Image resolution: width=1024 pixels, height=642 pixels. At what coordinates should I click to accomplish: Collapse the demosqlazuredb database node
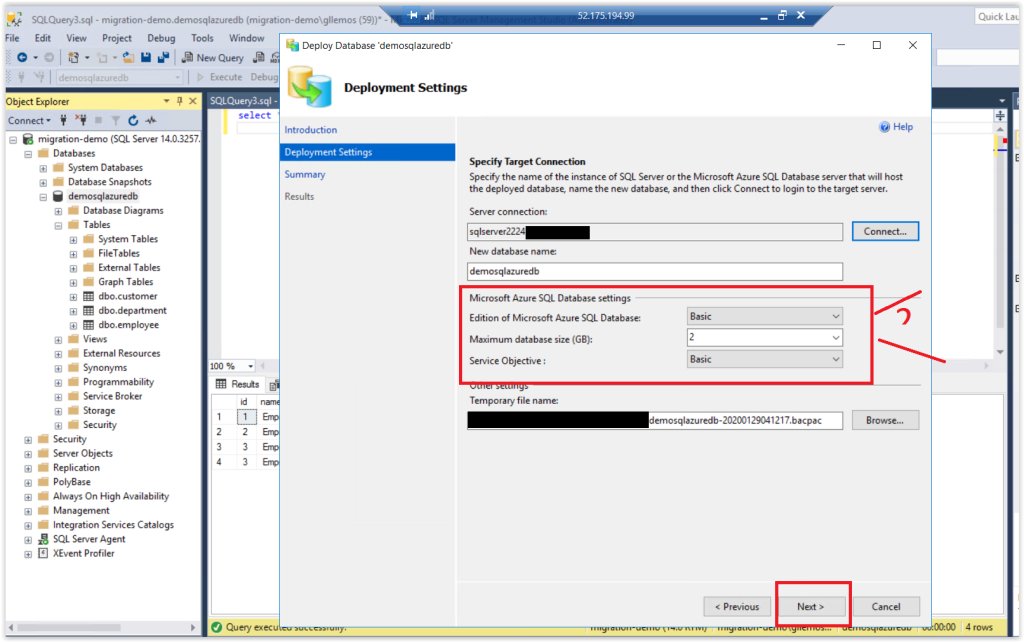tap(43, 197)
